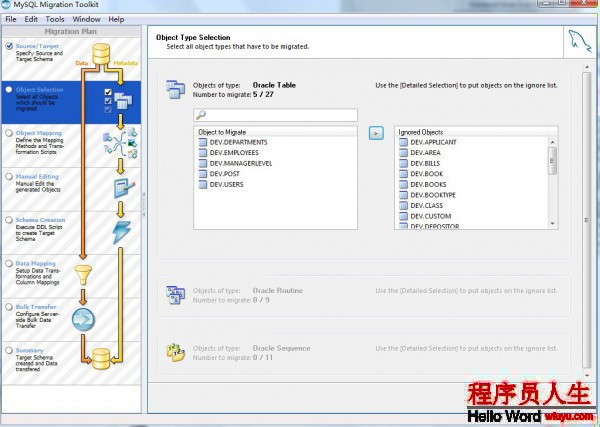Open the Window menu
Image resolution: width=600 pixels, height=427 pixels.
click(86, 19)
